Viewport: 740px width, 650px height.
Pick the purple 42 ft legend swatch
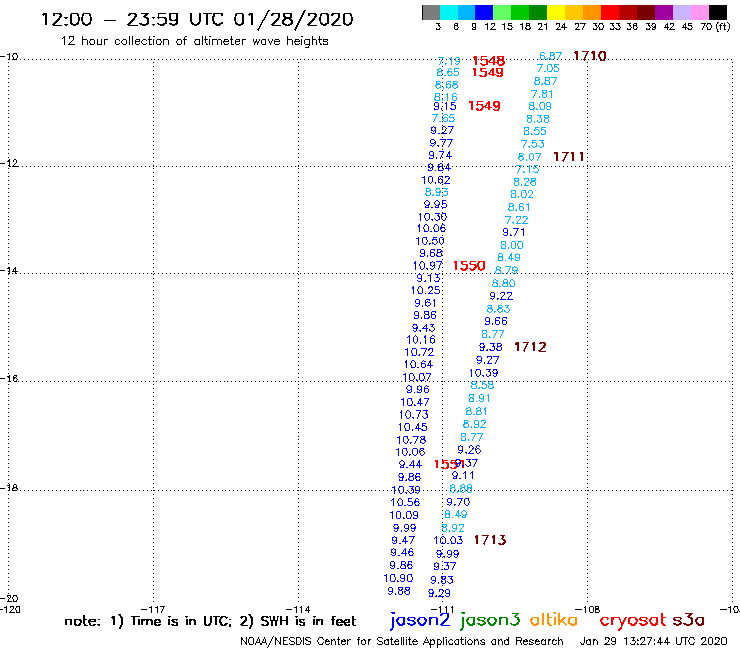(663, 12)
